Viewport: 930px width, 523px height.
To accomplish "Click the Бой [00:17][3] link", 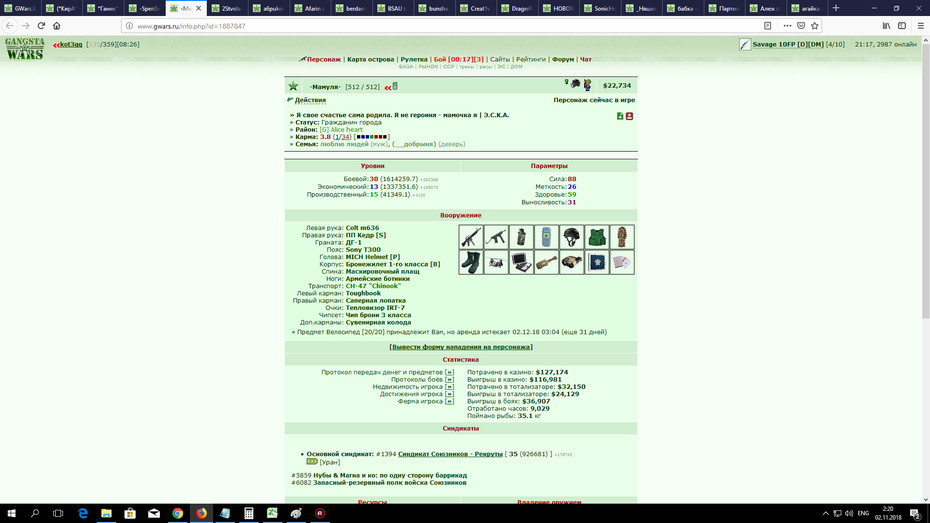I will click(x=458, y=59).
